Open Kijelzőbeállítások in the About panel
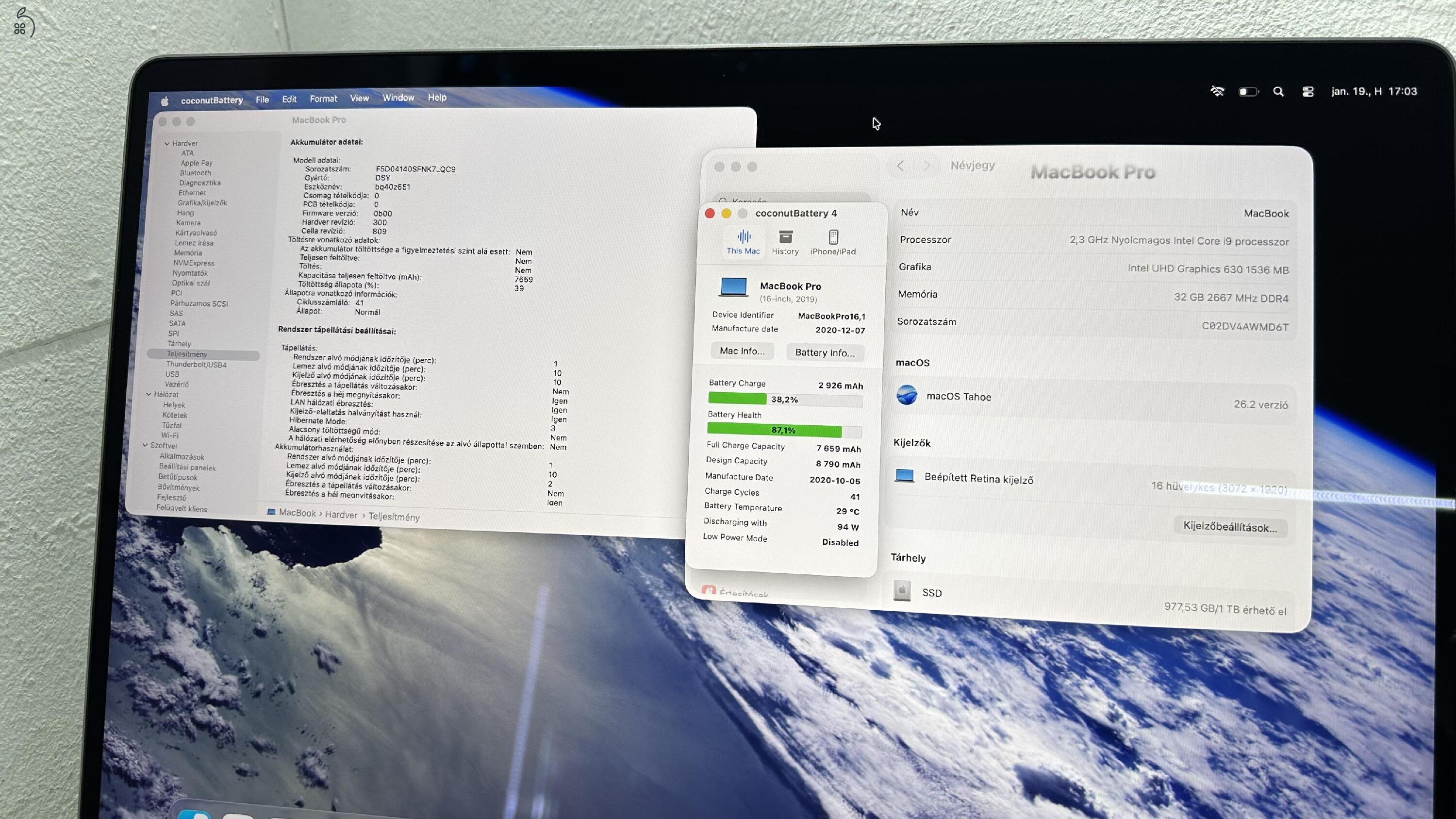Image resolution: width=1456 pixels, height=819 pixels. pos(1230,527)
